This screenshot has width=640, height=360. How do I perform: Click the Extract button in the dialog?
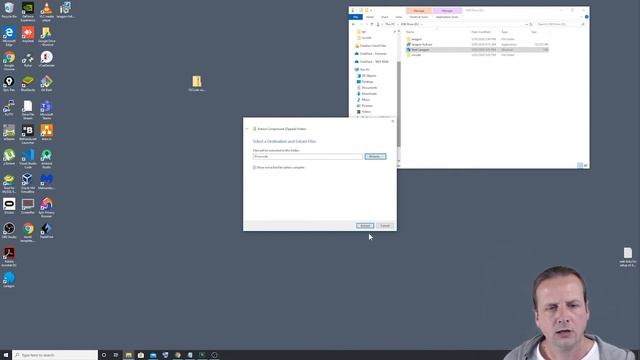tap(364, 226)
